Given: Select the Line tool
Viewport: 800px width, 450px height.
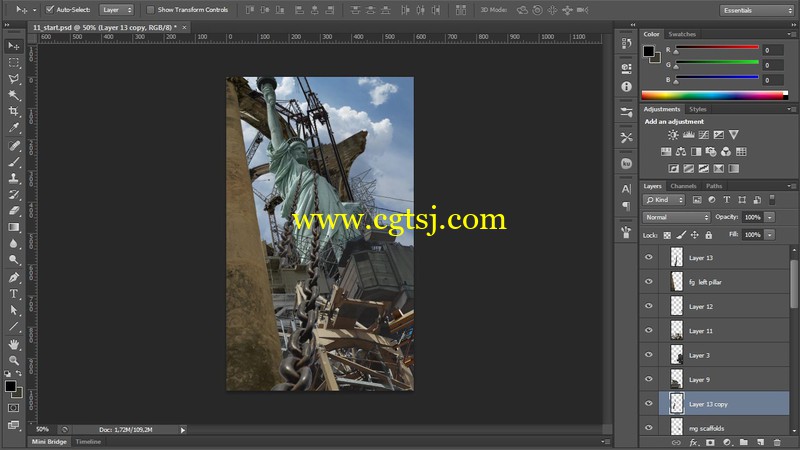Looking at the screenshot, I should [x=14, y=327].
